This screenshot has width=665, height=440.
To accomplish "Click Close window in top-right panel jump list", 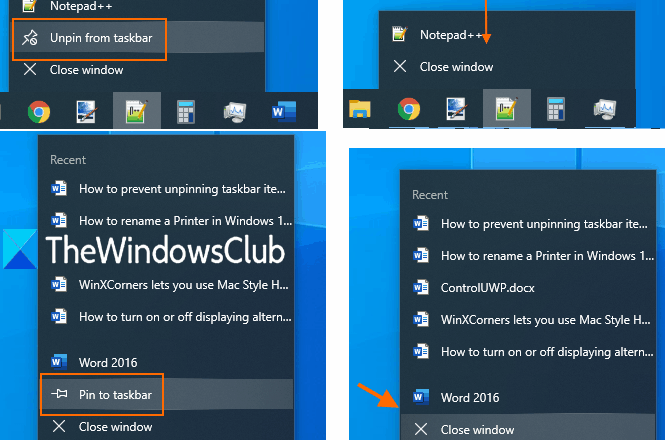I will click(507, 67).
